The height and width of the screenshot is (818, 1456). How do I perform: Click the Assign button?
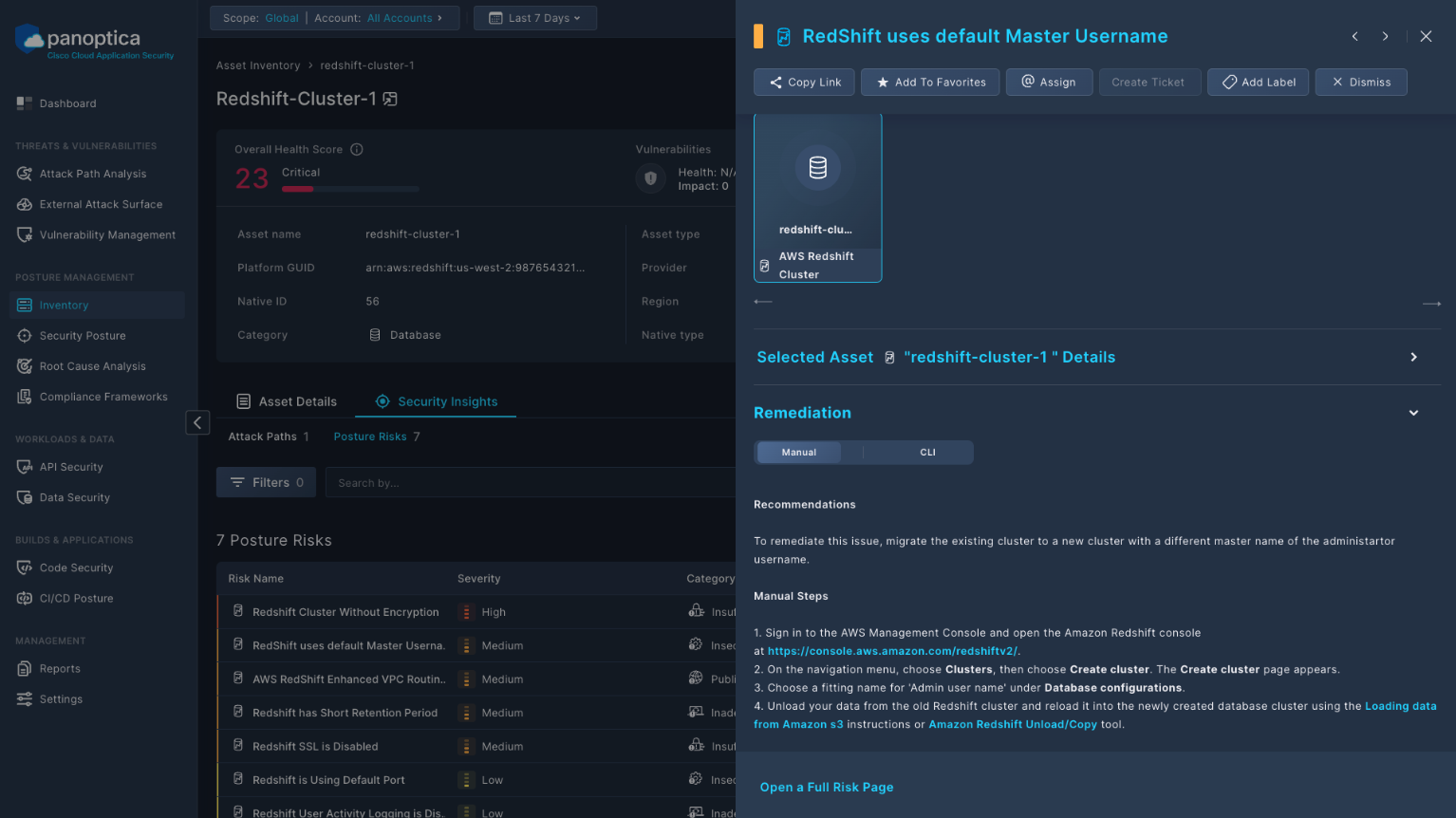1049,83
